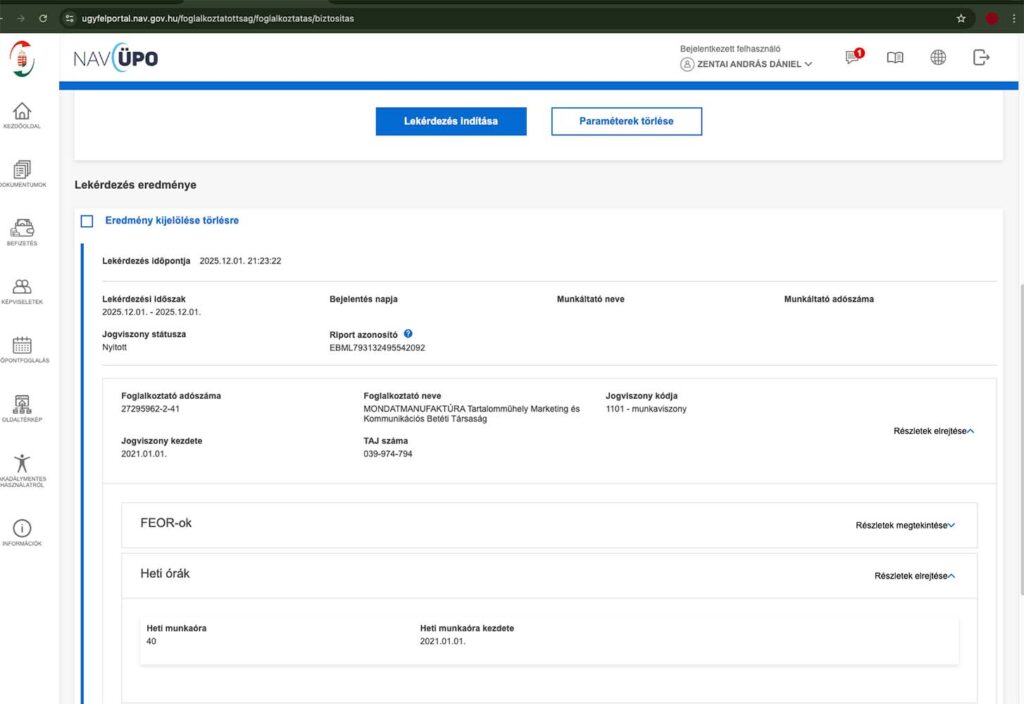
Task: Open the Képviseletek sidebar icon
Action: tap(21, 287)
